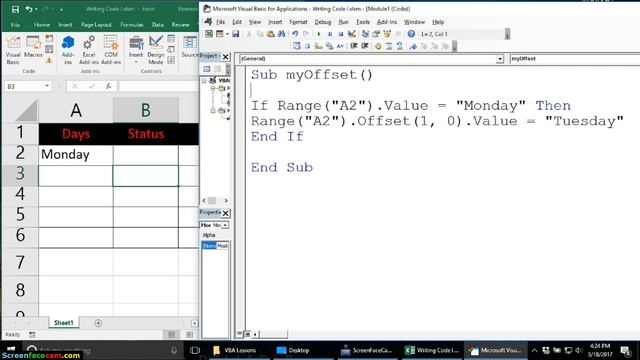
Task: Switch to the Page Layout ribbon tab
Action: click(96, 25)
